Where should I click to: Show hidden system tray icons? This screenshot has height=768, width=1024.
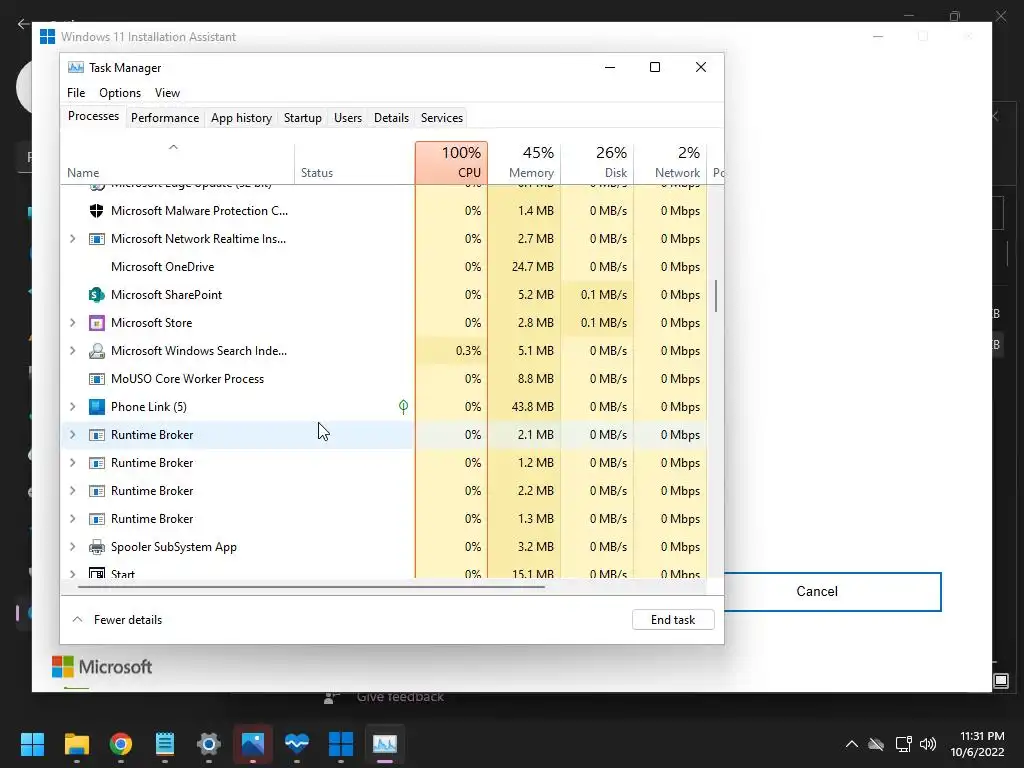click(852, 744)
